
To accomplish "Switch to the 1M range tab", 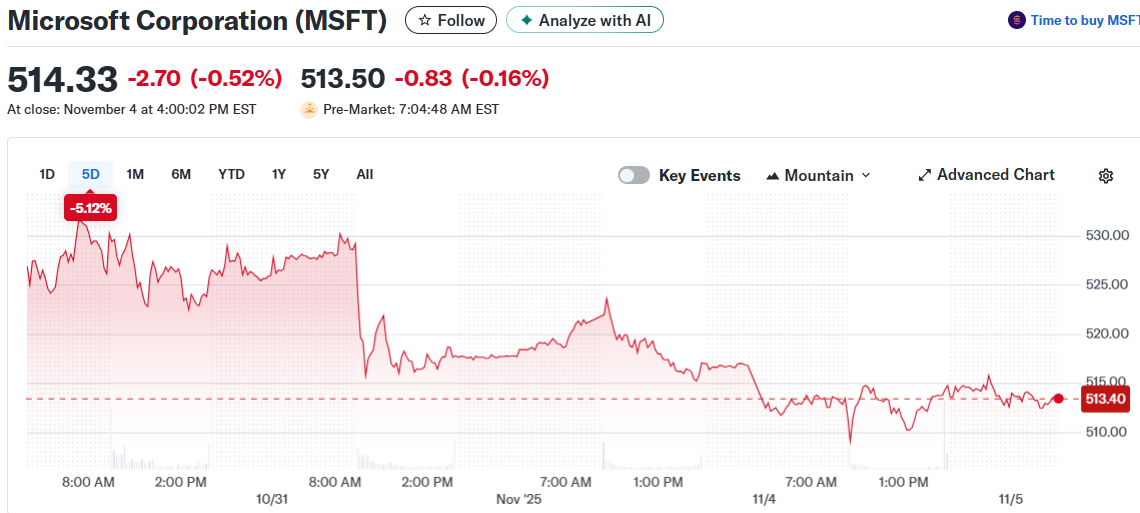I will click(x=135, y=174).
